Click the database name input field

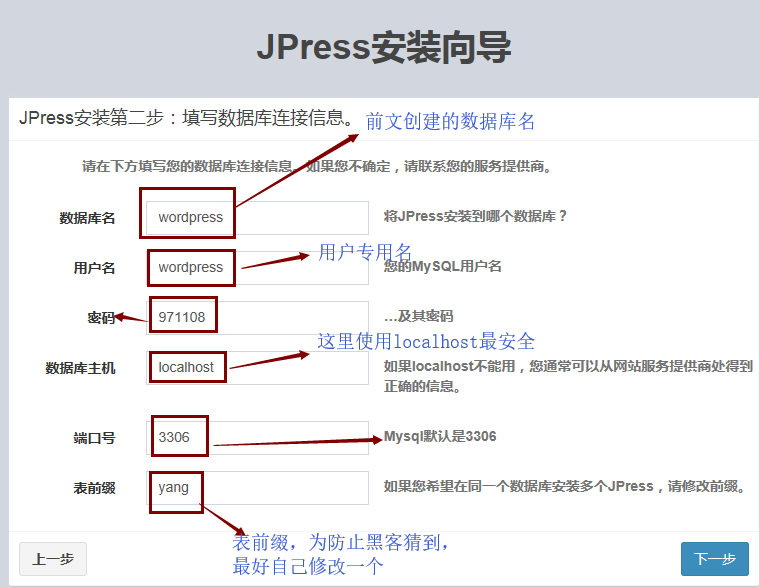coord(257,218)
